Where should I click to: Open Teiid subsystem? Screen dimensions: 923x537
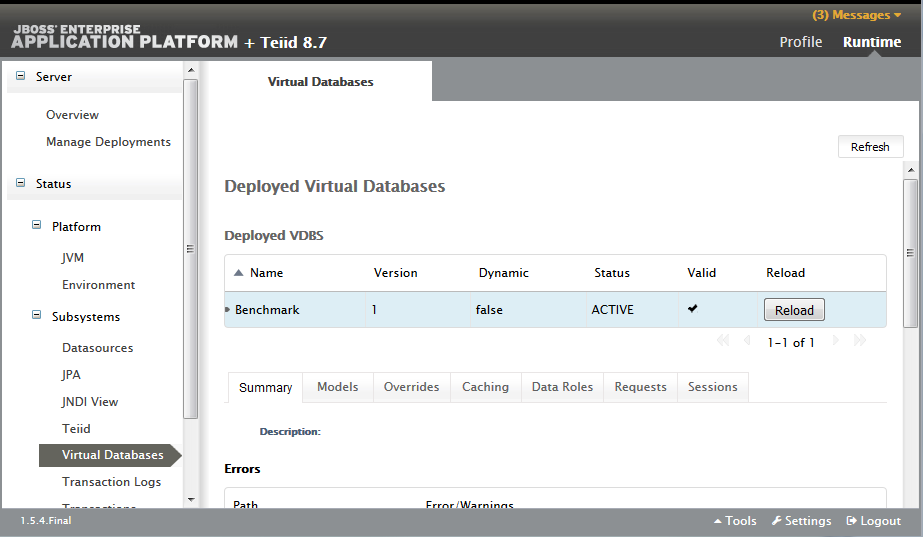click(77, 429)
